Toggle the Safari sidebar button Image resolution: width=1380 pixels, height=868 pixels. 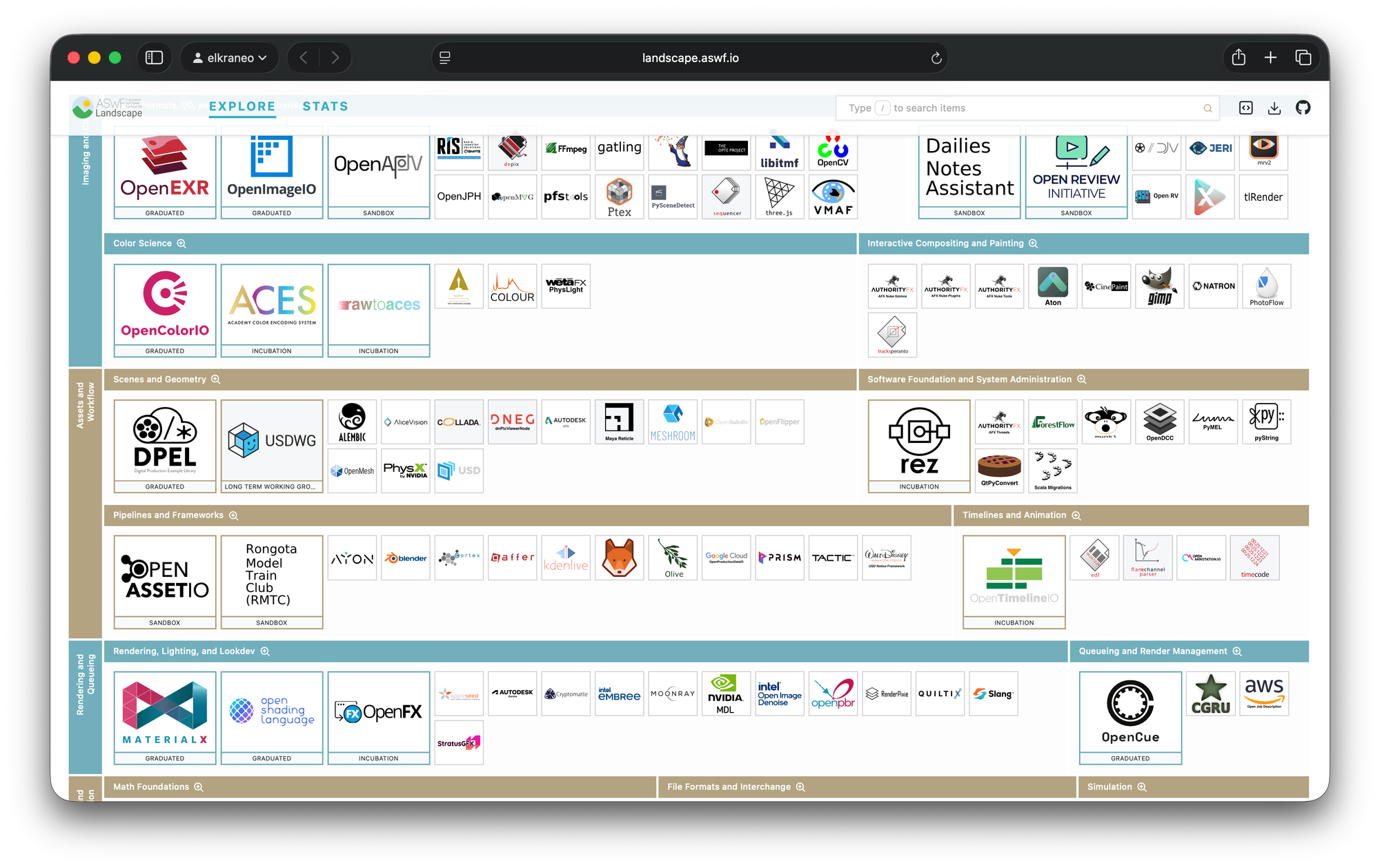[155, 58]
